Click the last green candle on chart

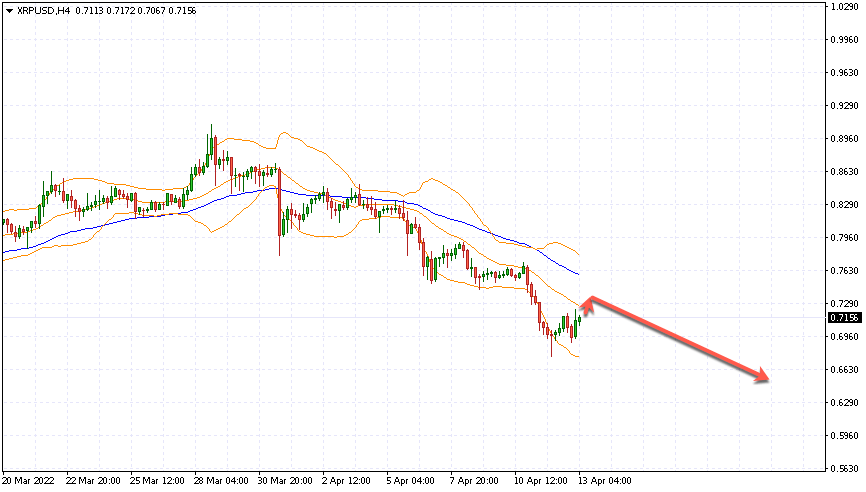click(579, 317)
